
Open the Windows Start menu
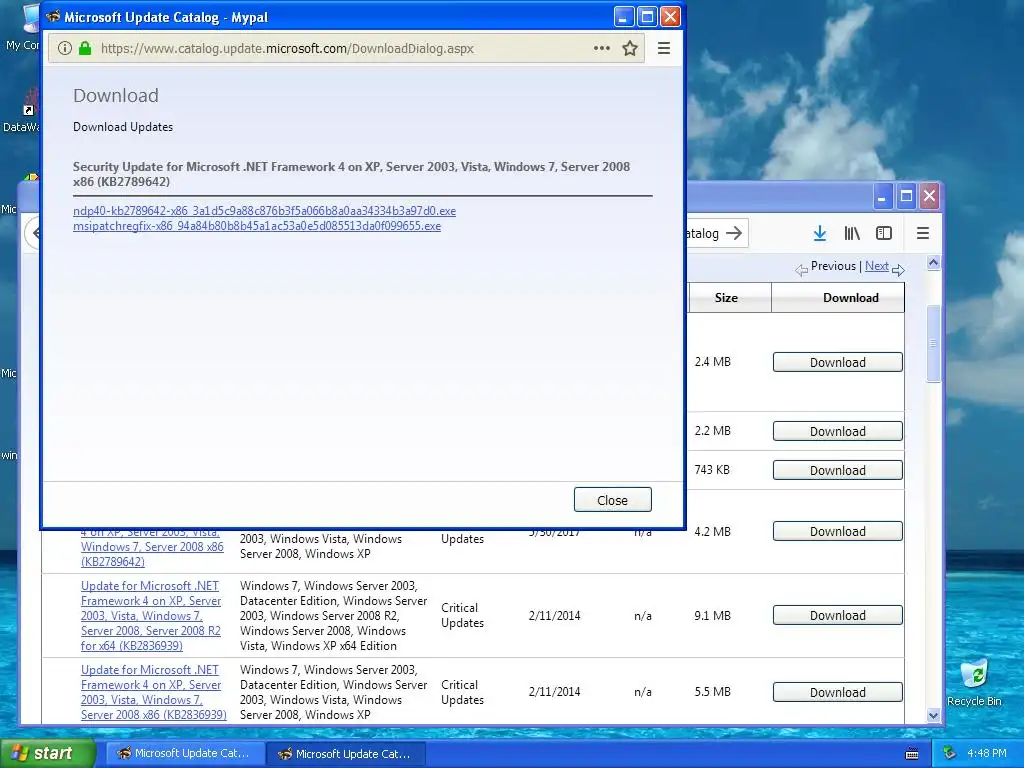(48, 753)
